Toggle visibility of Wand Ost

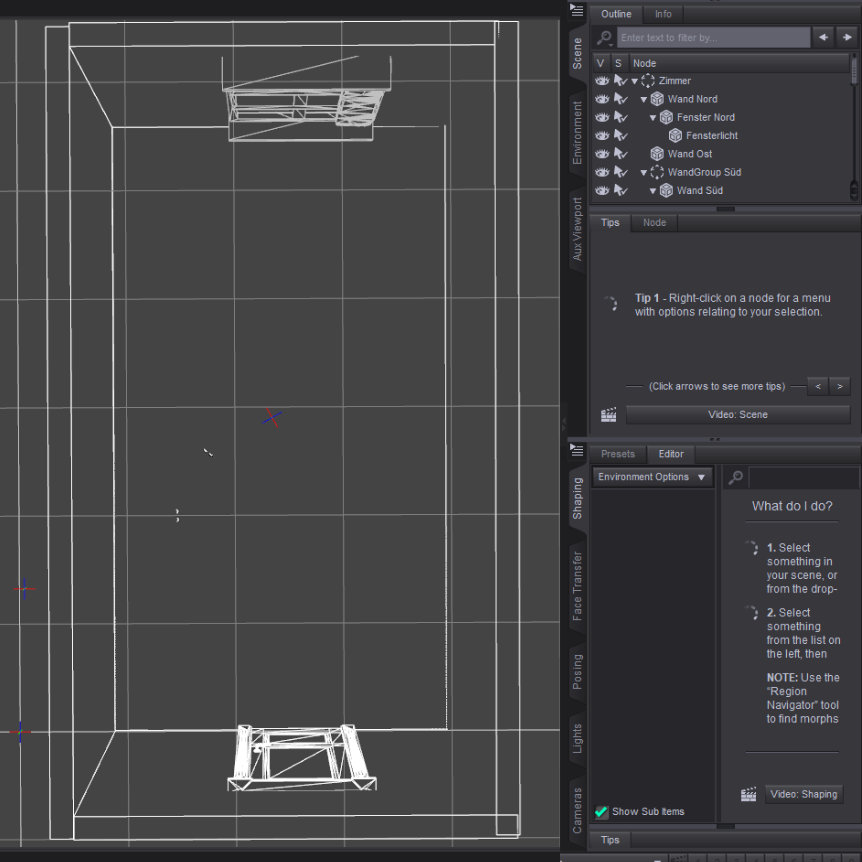point(602,154)
